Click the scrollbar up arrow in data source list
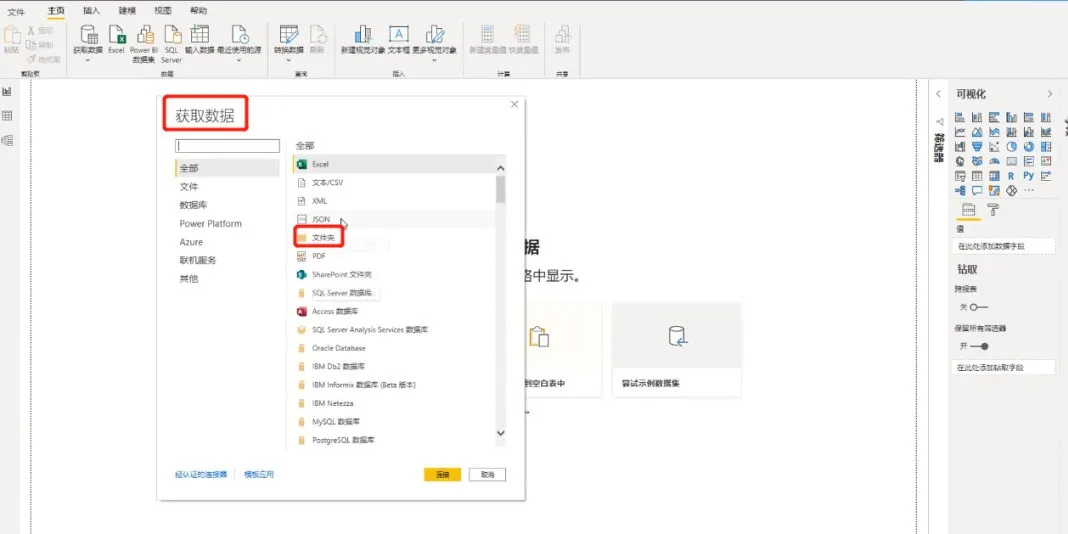Screen dimensions: 1068x534 pos(501,168)
